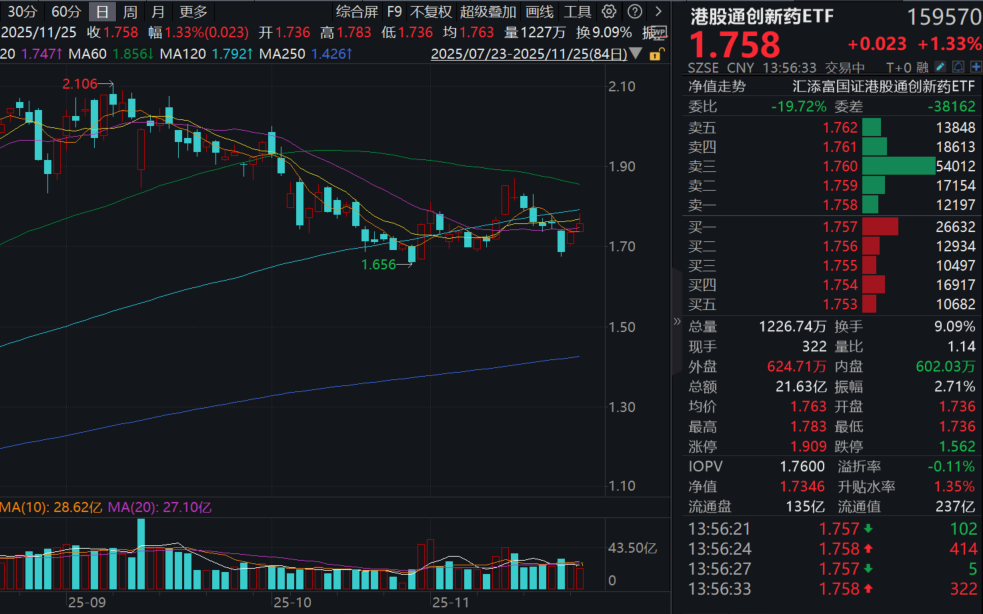
Task: Switch to the 30分 period tab
Action: click(x=22, y=12)
